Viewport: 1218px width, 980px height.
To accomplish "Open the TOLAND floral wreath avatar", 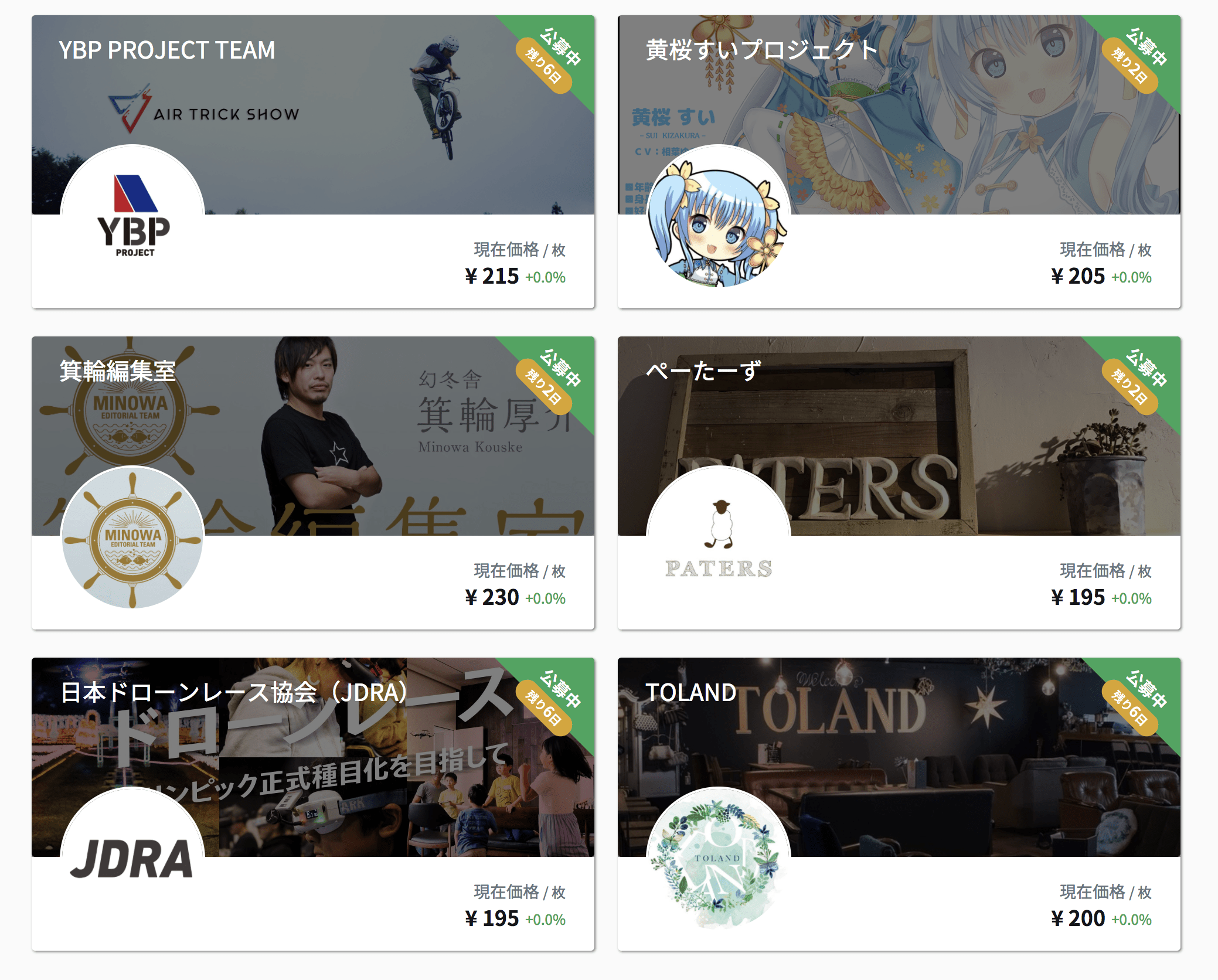I will 719,859.
